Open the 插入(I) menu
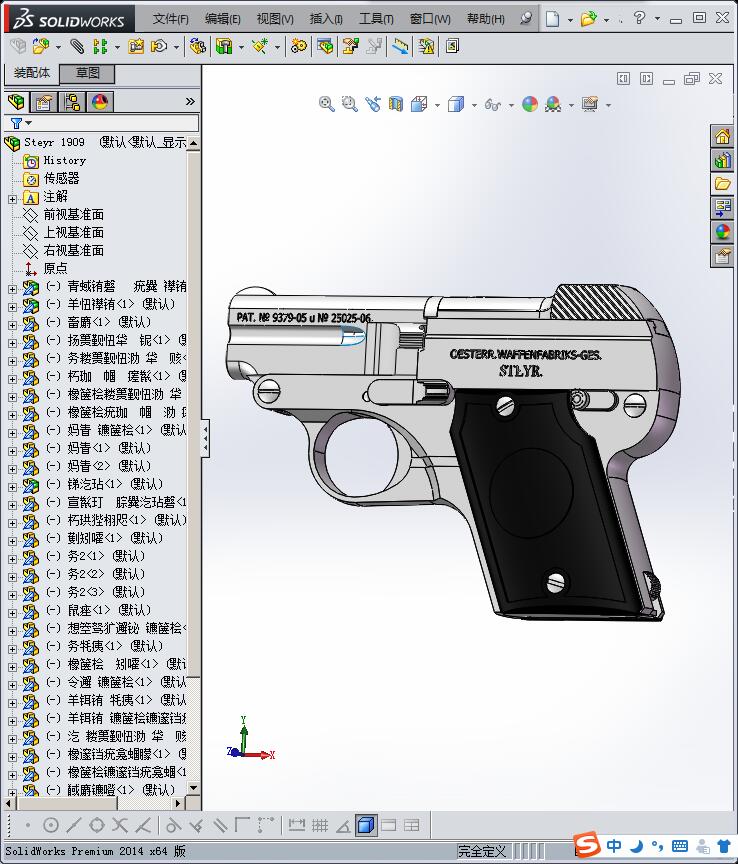The image size is (738, 864). click(326, 19)
